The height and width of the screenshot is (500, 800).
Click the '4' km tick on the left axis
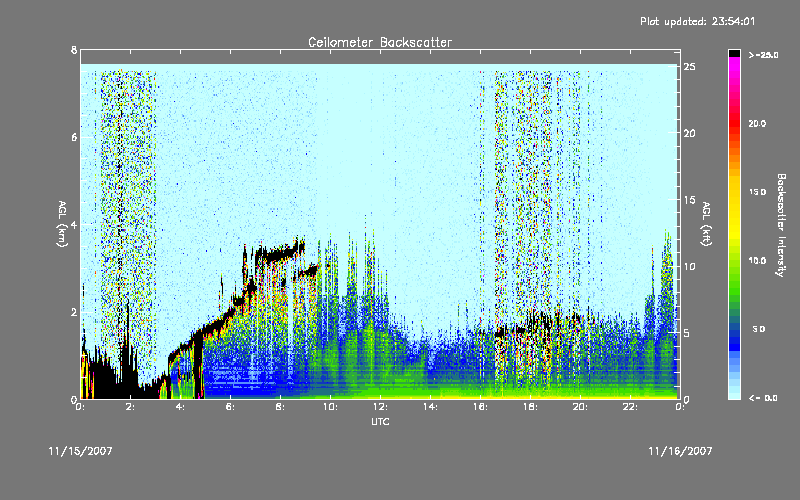(74, 224)
